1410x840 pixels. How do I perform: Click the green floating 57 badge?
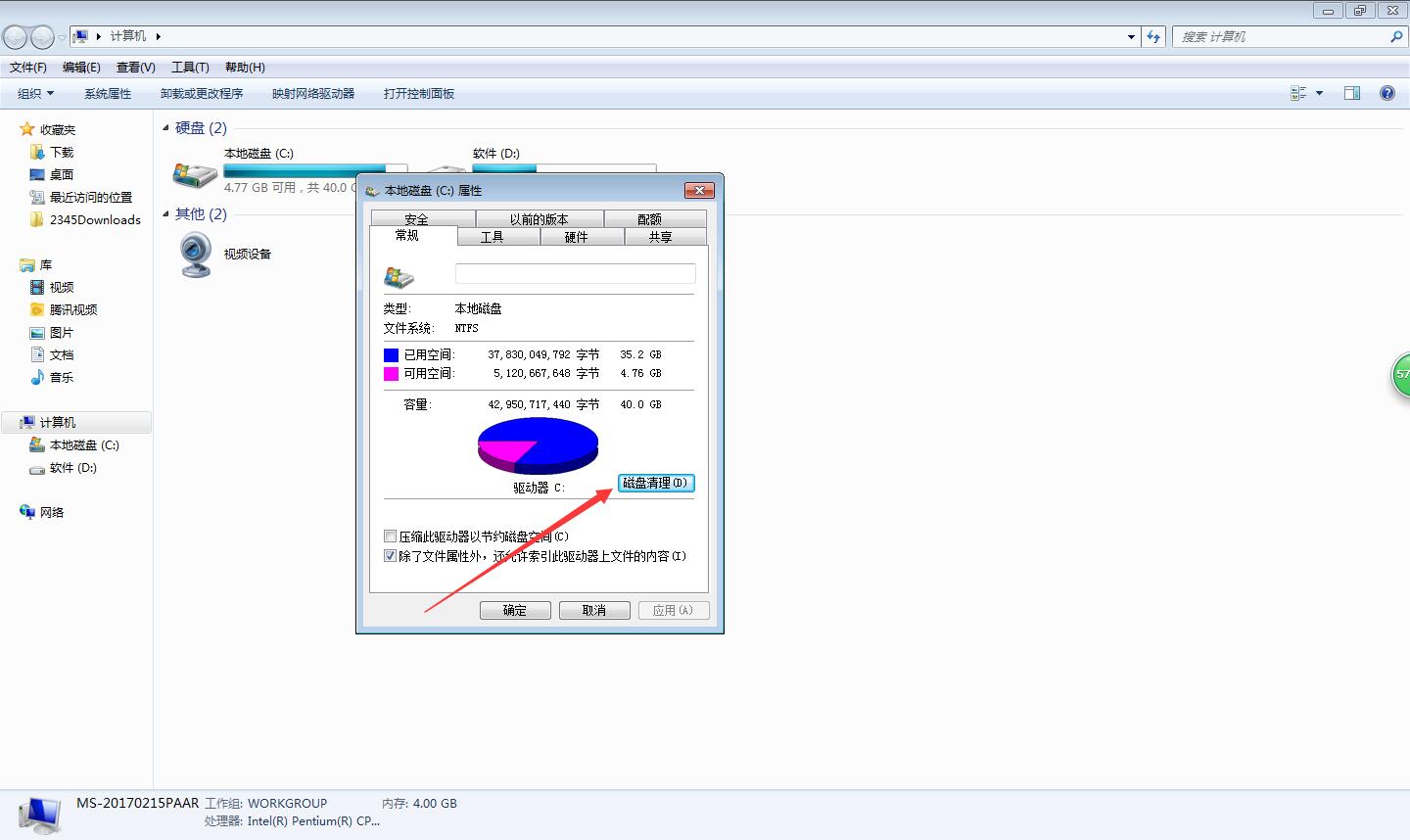click(1401, 375)
